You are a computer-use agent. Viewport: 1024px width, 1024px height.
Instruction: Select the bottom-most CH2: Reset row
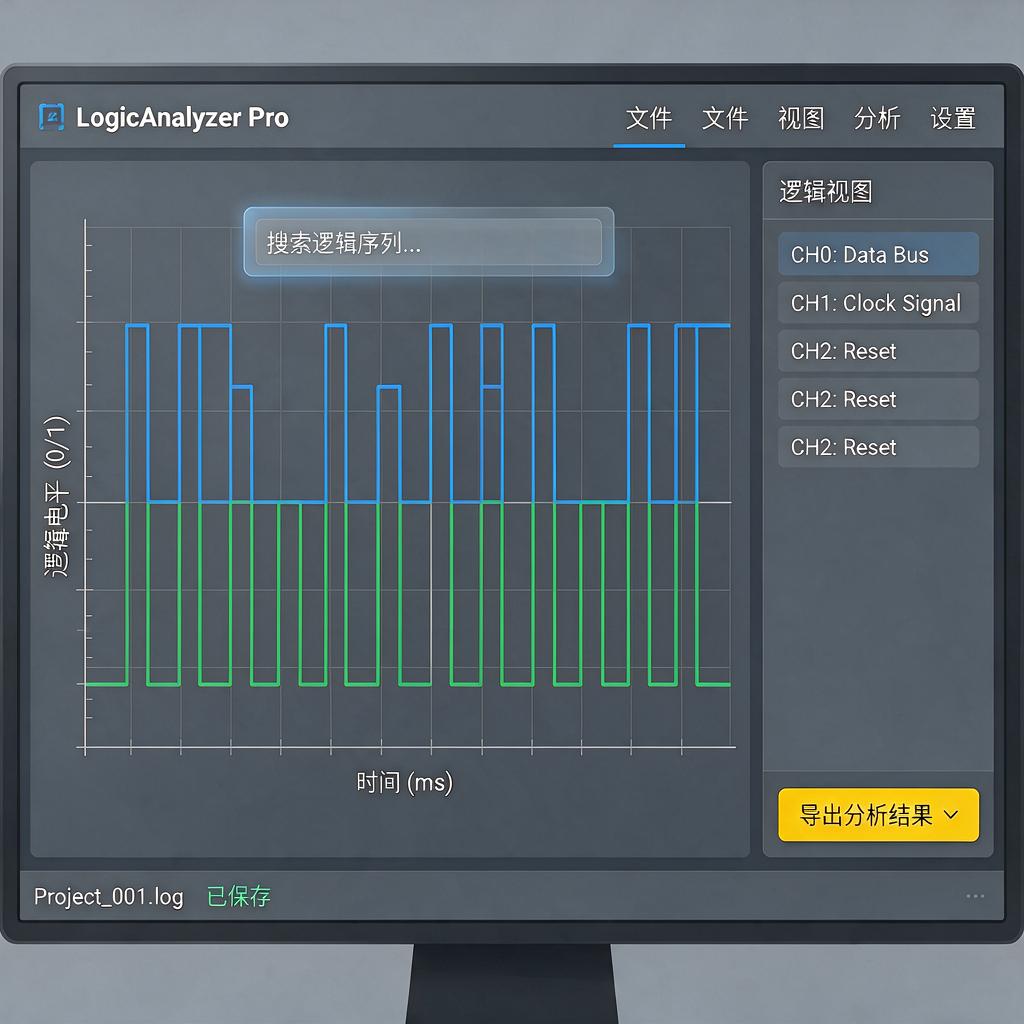[x=878, y=447]
